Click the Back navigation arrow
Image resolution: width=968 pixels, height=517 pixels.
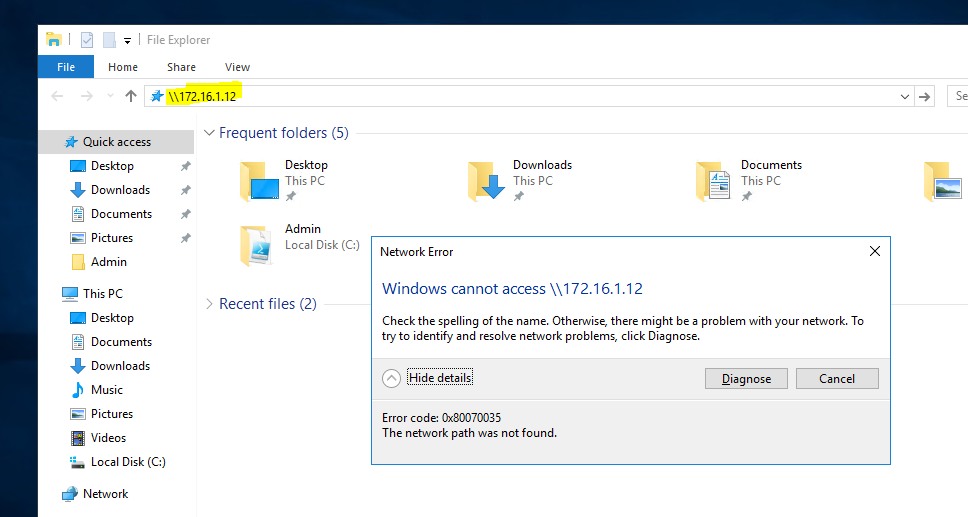(57, 96)
